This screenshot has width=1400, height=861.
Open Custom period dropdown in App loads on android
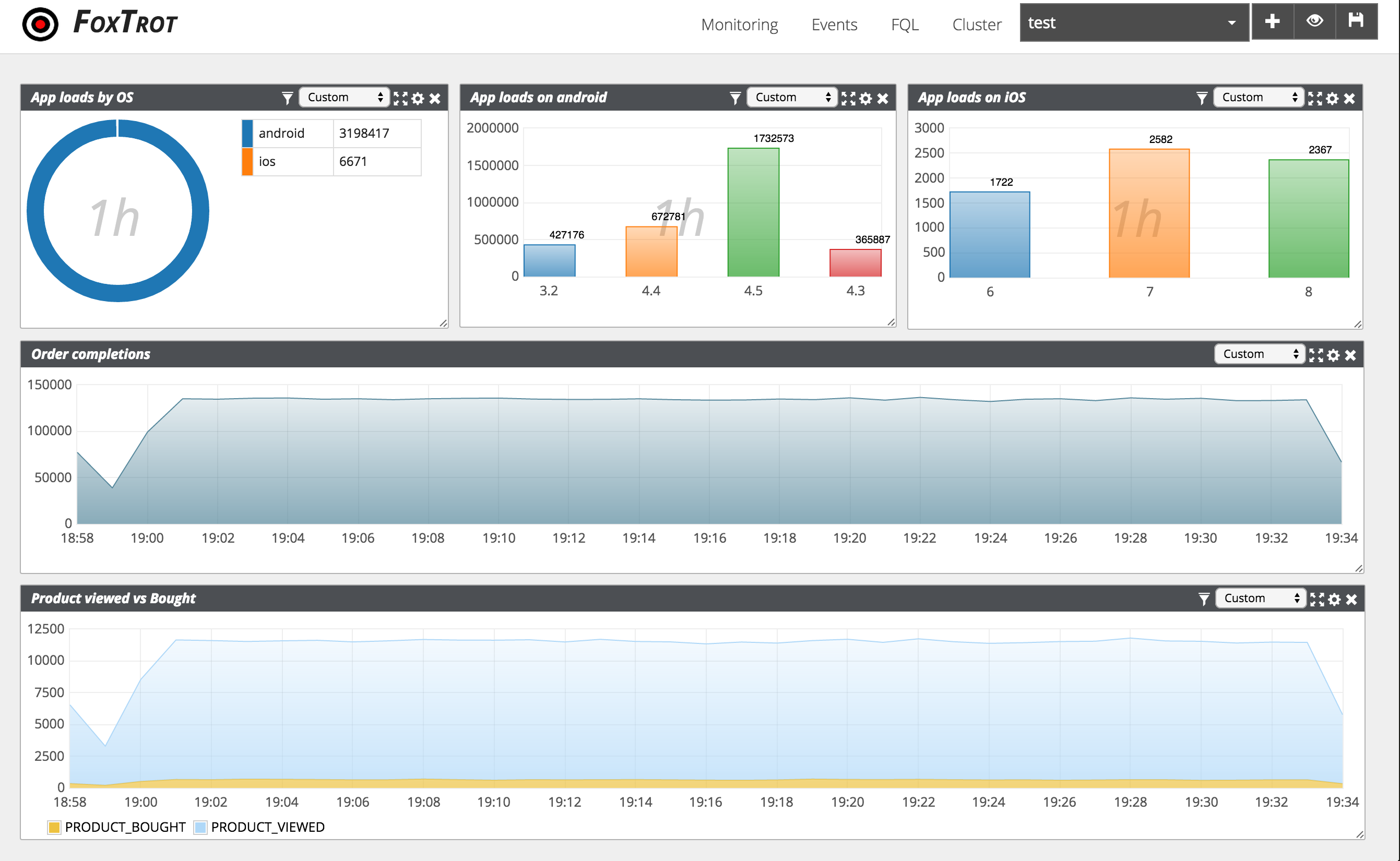pos(792,98)
